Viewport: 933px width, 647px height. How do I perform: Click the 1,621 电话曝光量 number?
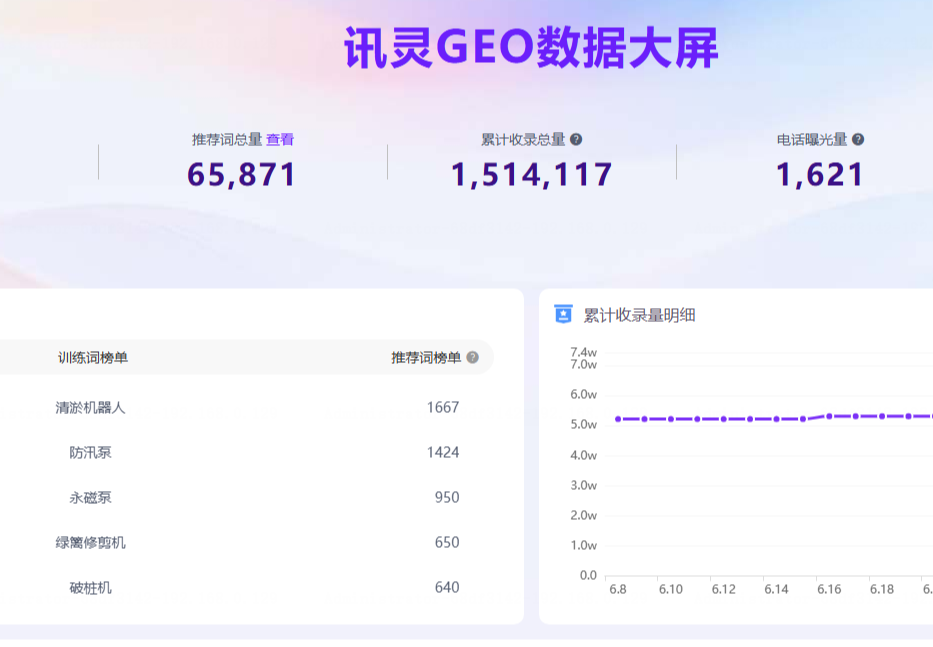[x=820, y=175]
